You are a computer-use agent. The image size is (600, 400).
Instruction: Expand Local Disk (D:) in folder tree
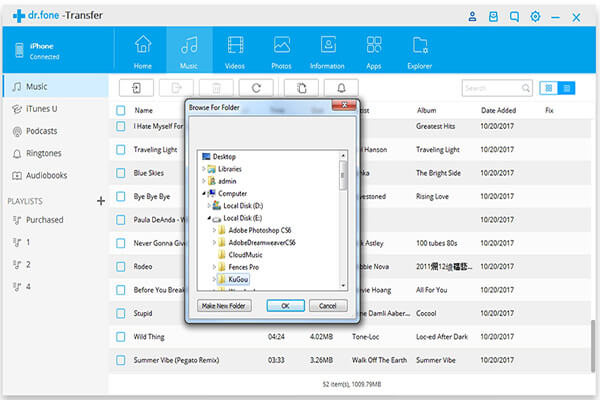208,205
